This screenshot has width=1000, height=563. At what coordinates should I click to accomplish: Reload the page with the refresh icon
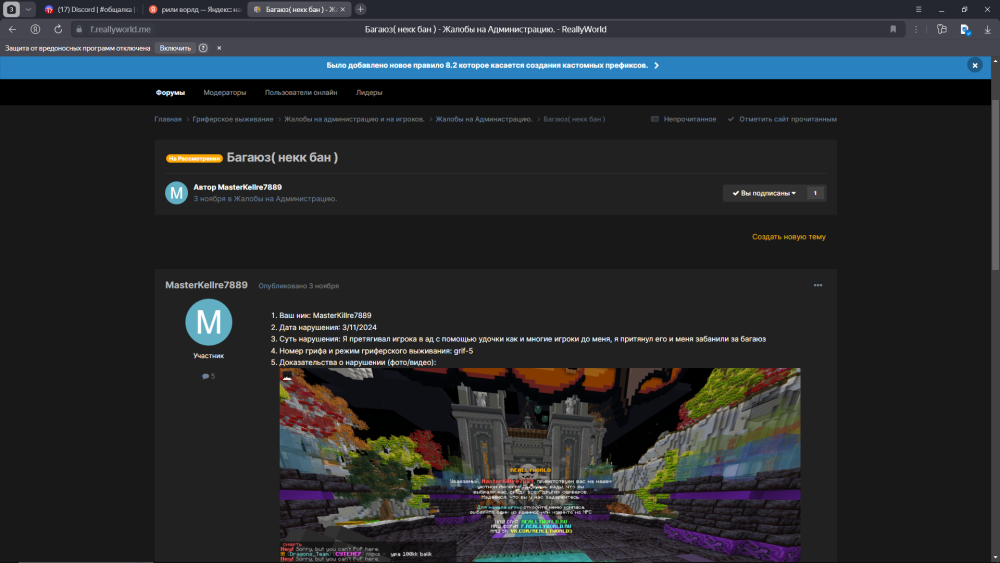click(58, 29)
